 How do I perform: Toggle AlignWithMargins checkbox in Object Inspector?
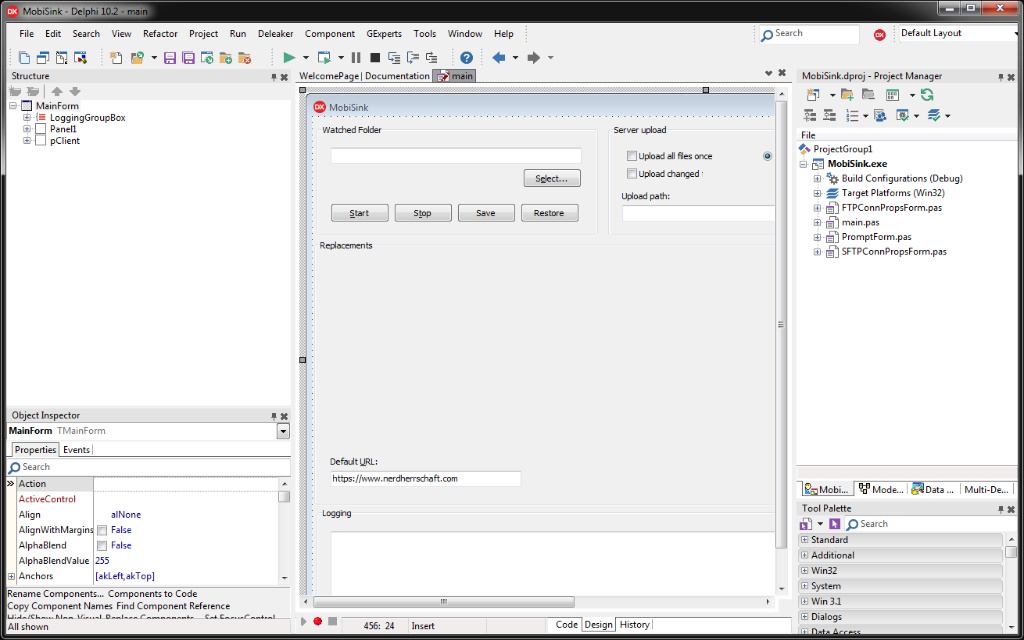tap(102, 530)
